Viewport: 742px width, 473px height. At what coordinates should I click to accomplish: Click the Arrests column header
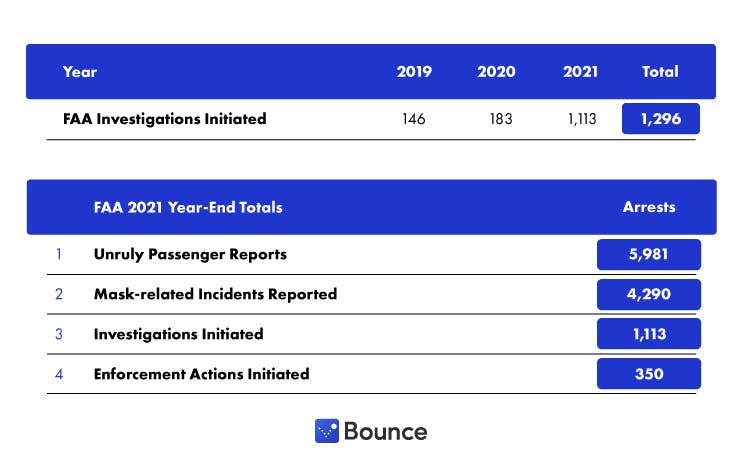tap(649, 208)
